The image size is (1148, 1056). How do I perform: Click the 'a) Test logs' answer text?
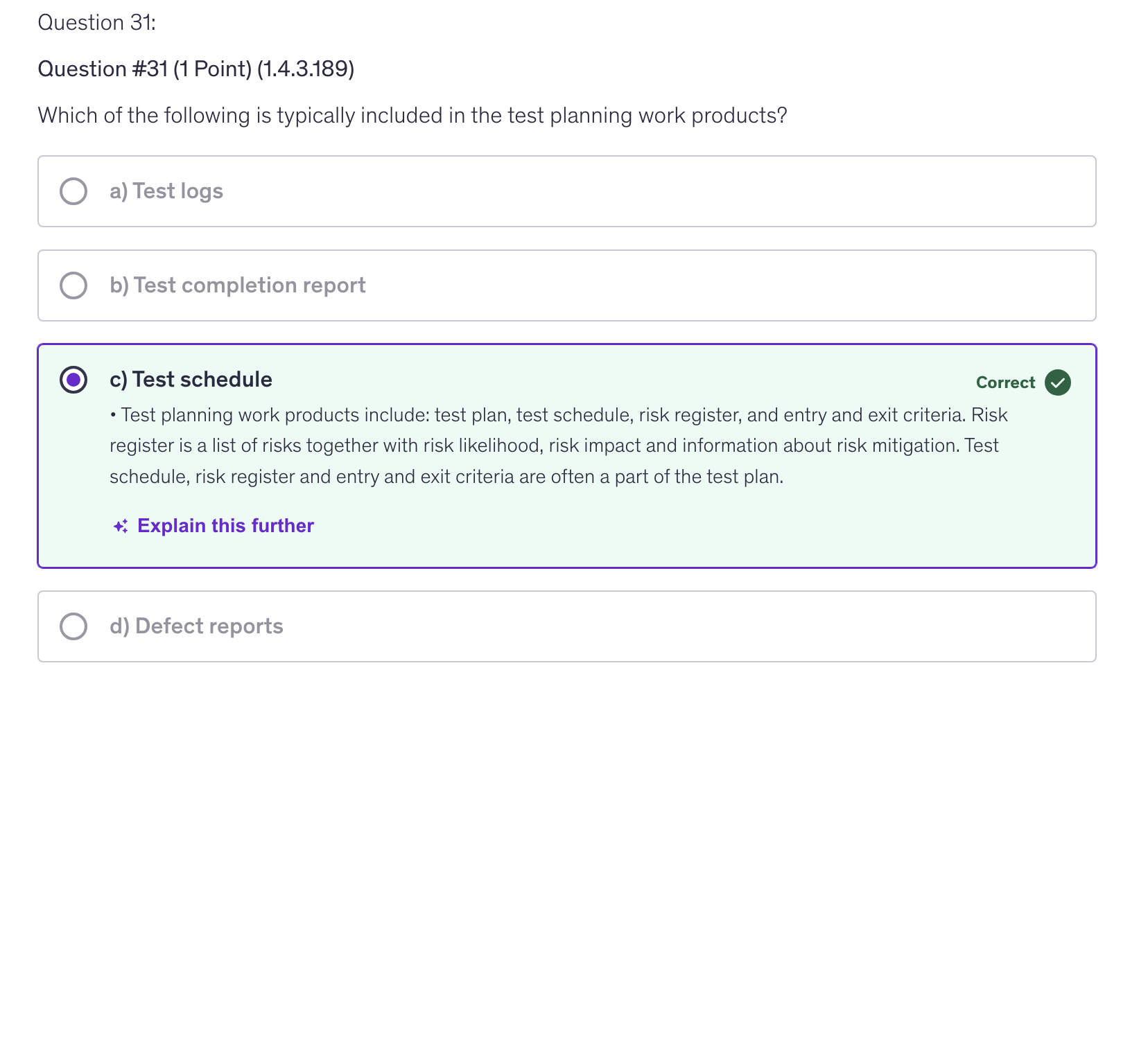click(166, 191)
